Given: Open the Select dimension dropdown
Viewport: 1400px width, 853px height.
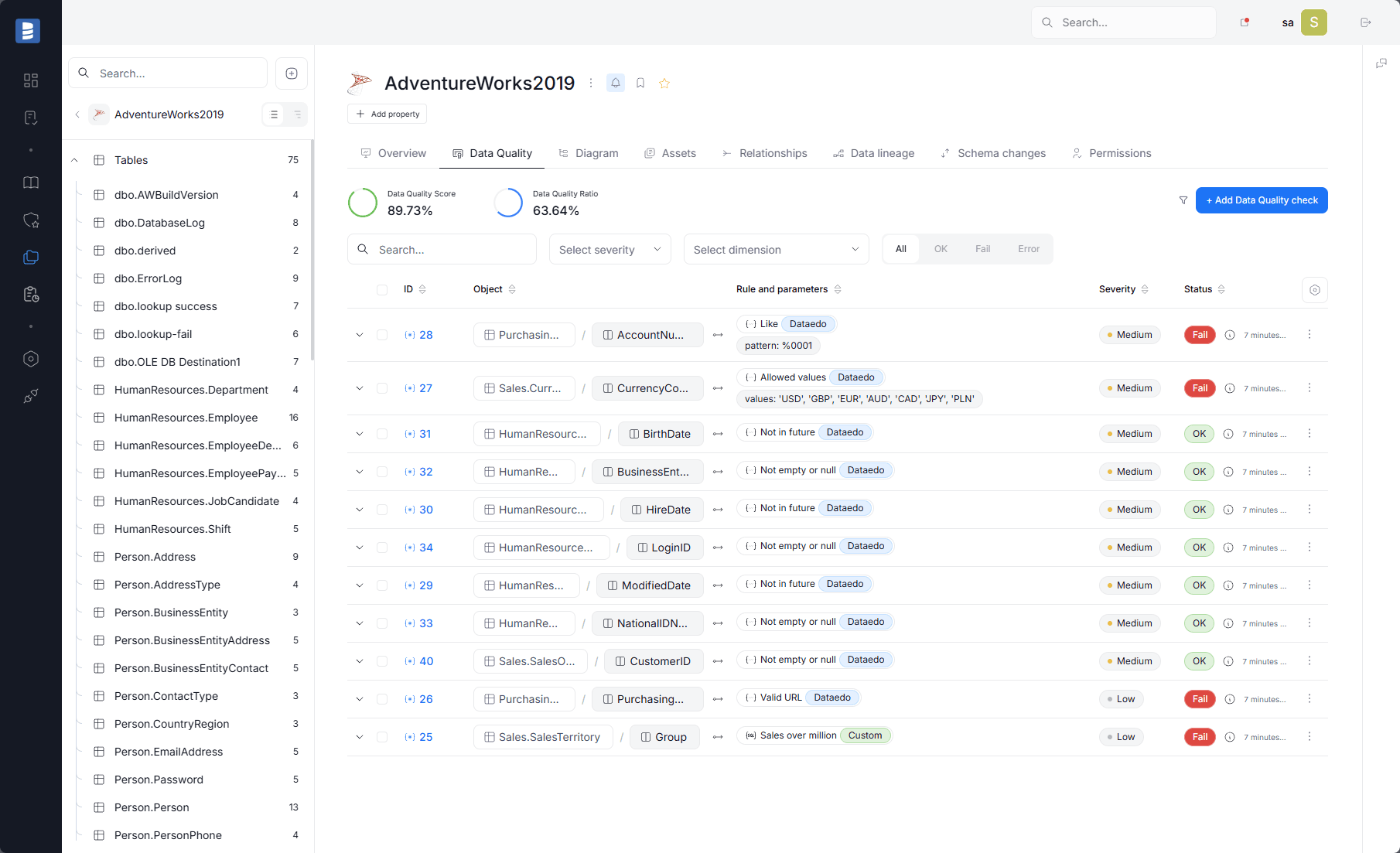Looking at the screenshot, I should coord(777,249).
